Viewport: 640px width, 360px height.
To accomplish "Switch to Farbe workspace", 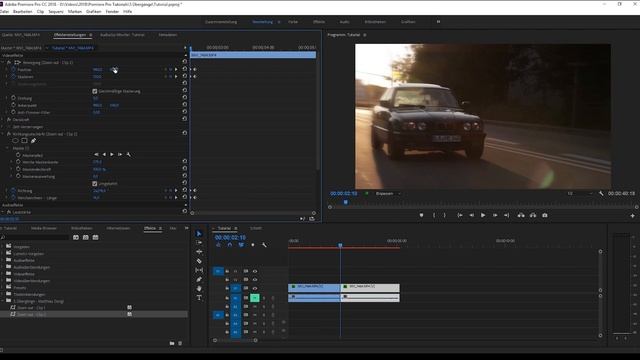I will point(293,22).
